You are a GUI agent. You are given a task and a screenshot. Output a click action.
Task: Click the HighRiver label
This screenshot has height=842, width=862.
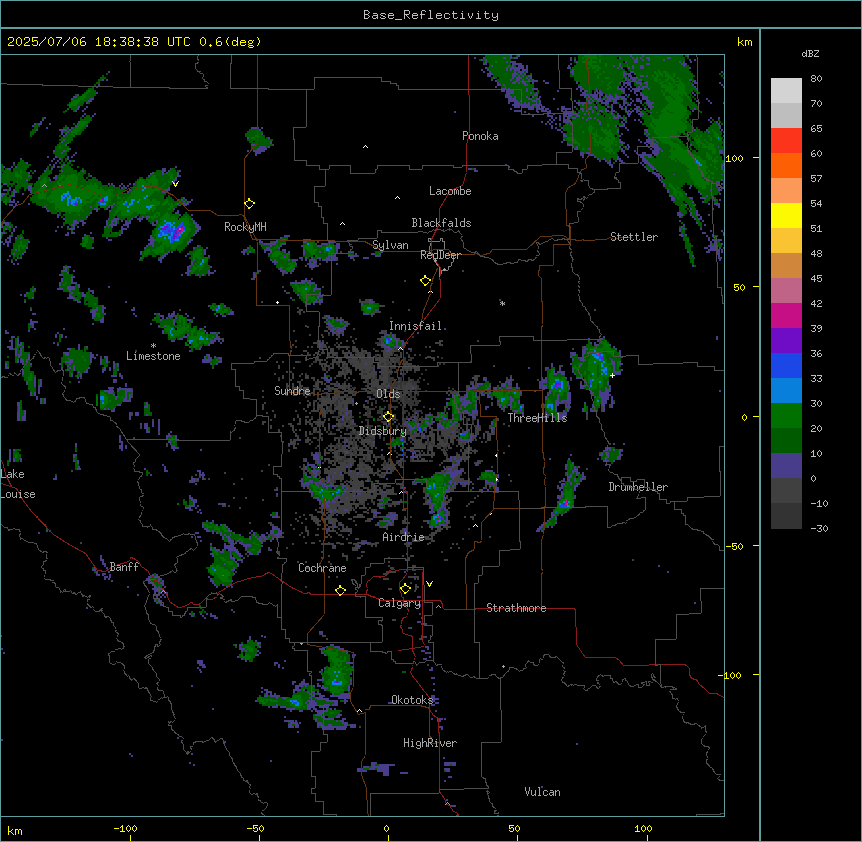coord(430,743)
